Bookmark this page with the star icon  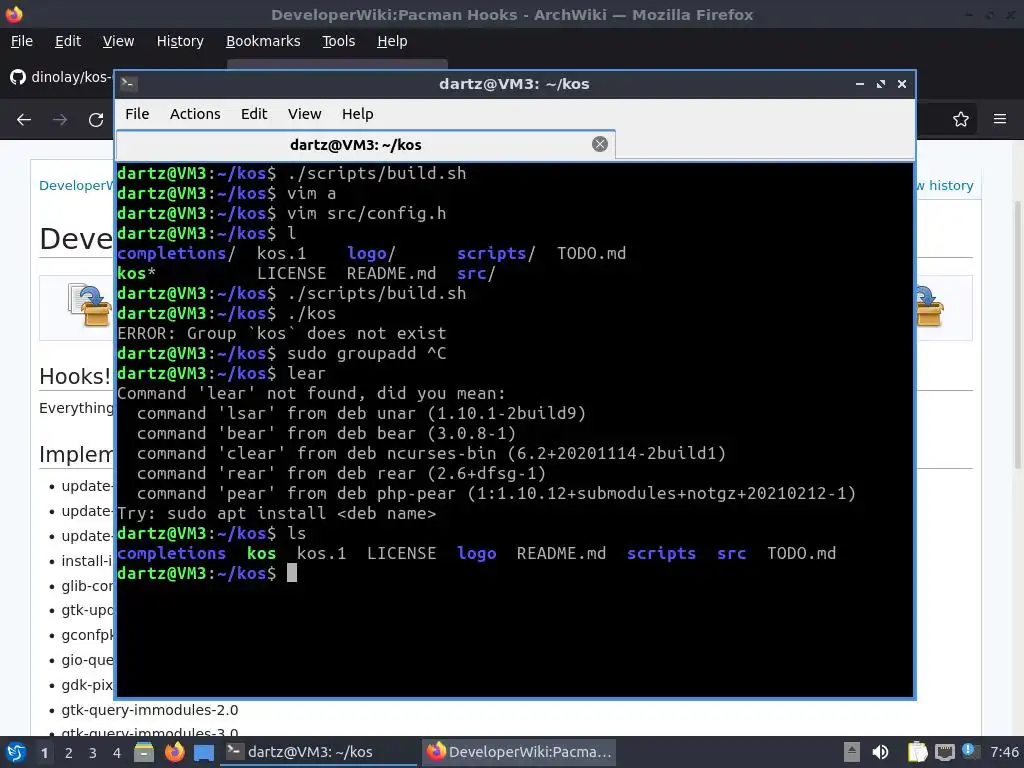click(961, 120)
